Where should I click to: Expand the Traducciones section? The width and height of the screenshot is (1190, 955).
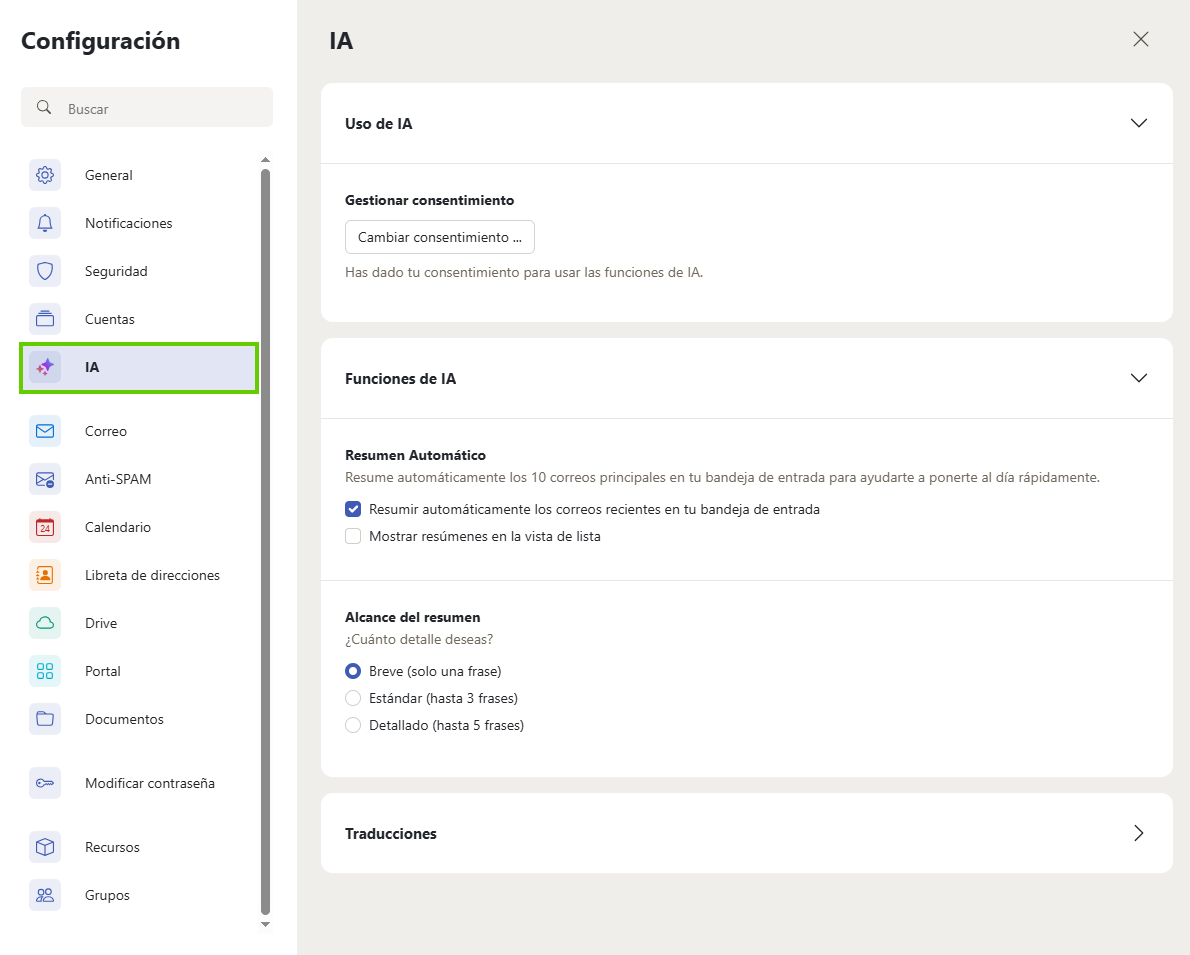click(1138, 833)
